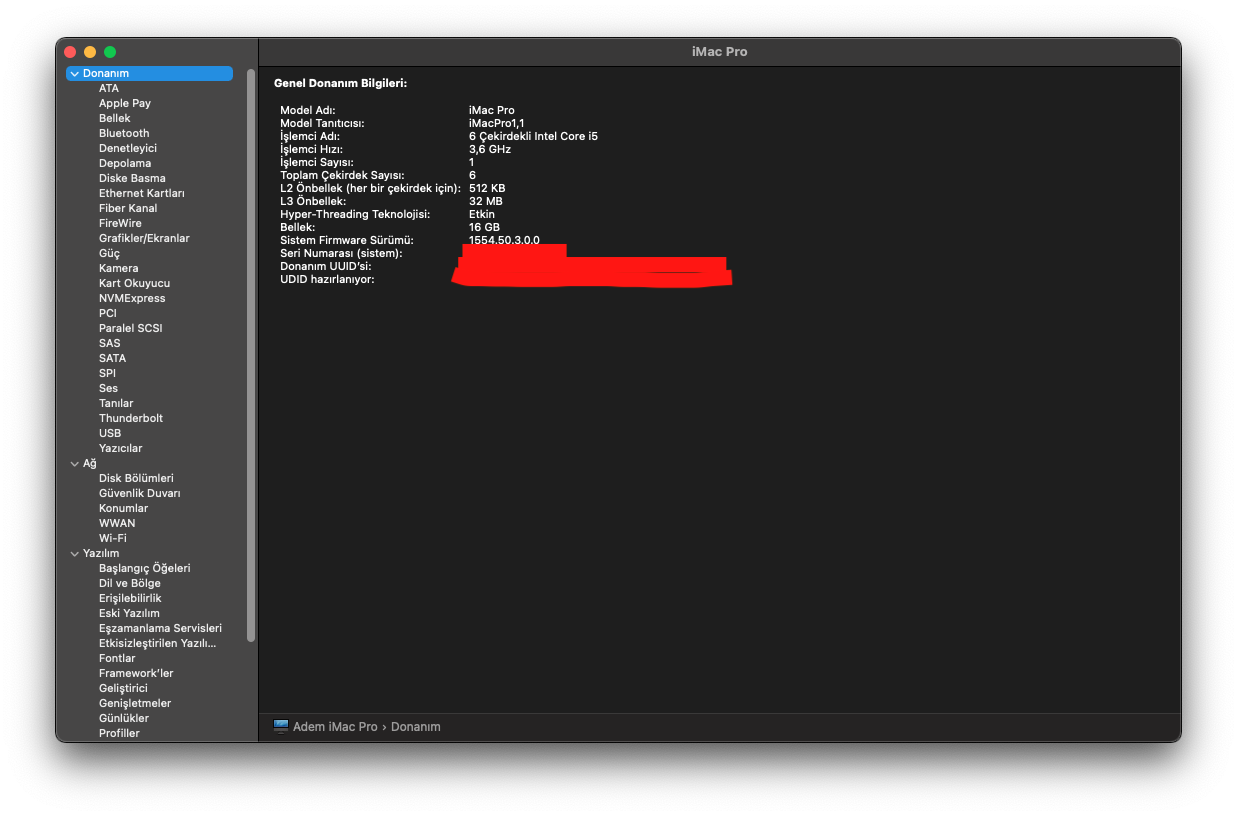Click the sidebar vertical scrollbar

tap(251, 350)
